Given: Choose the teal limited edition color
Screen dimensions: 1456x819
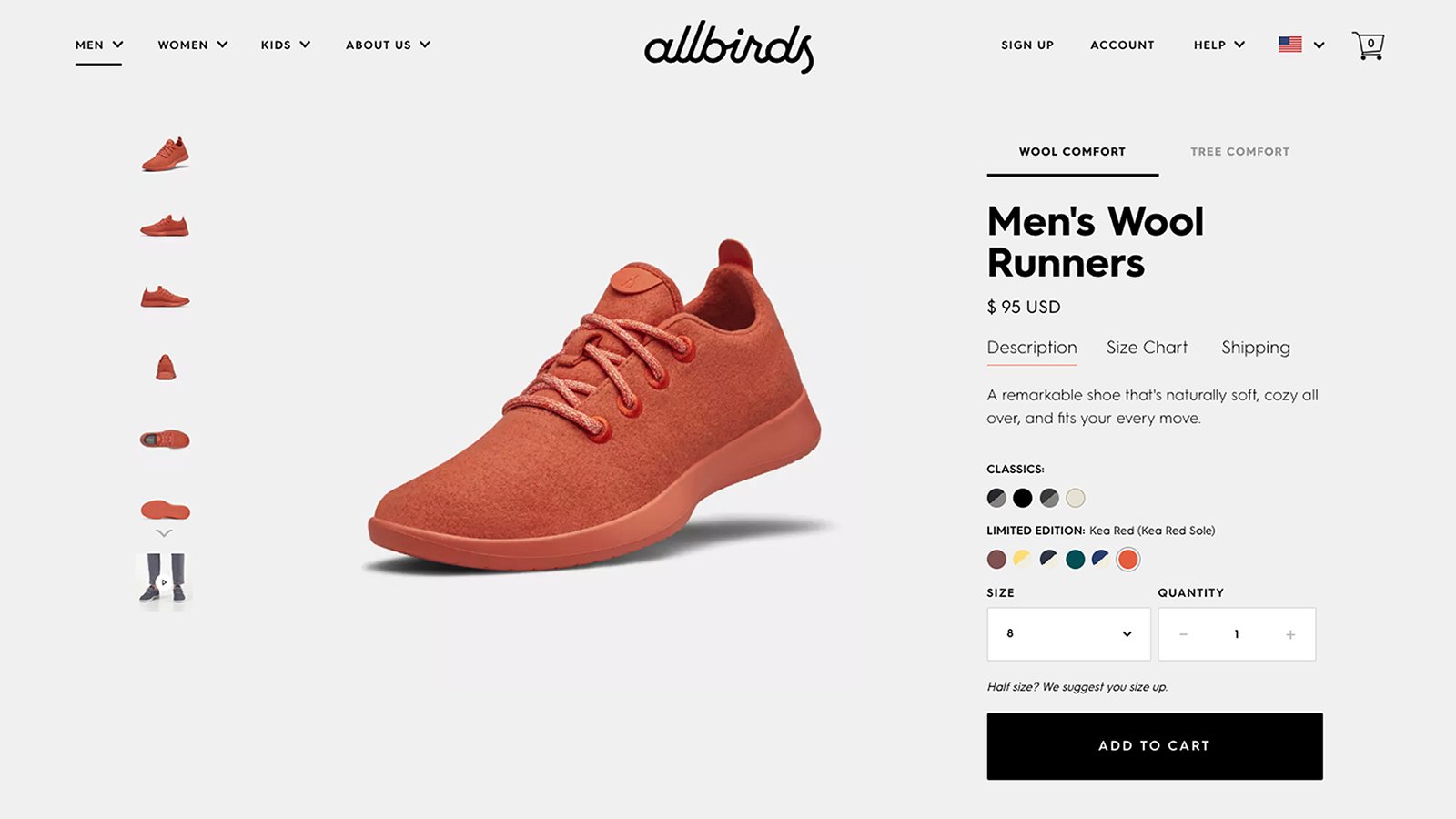Looking at the screenshot, I should point(1075,559).
